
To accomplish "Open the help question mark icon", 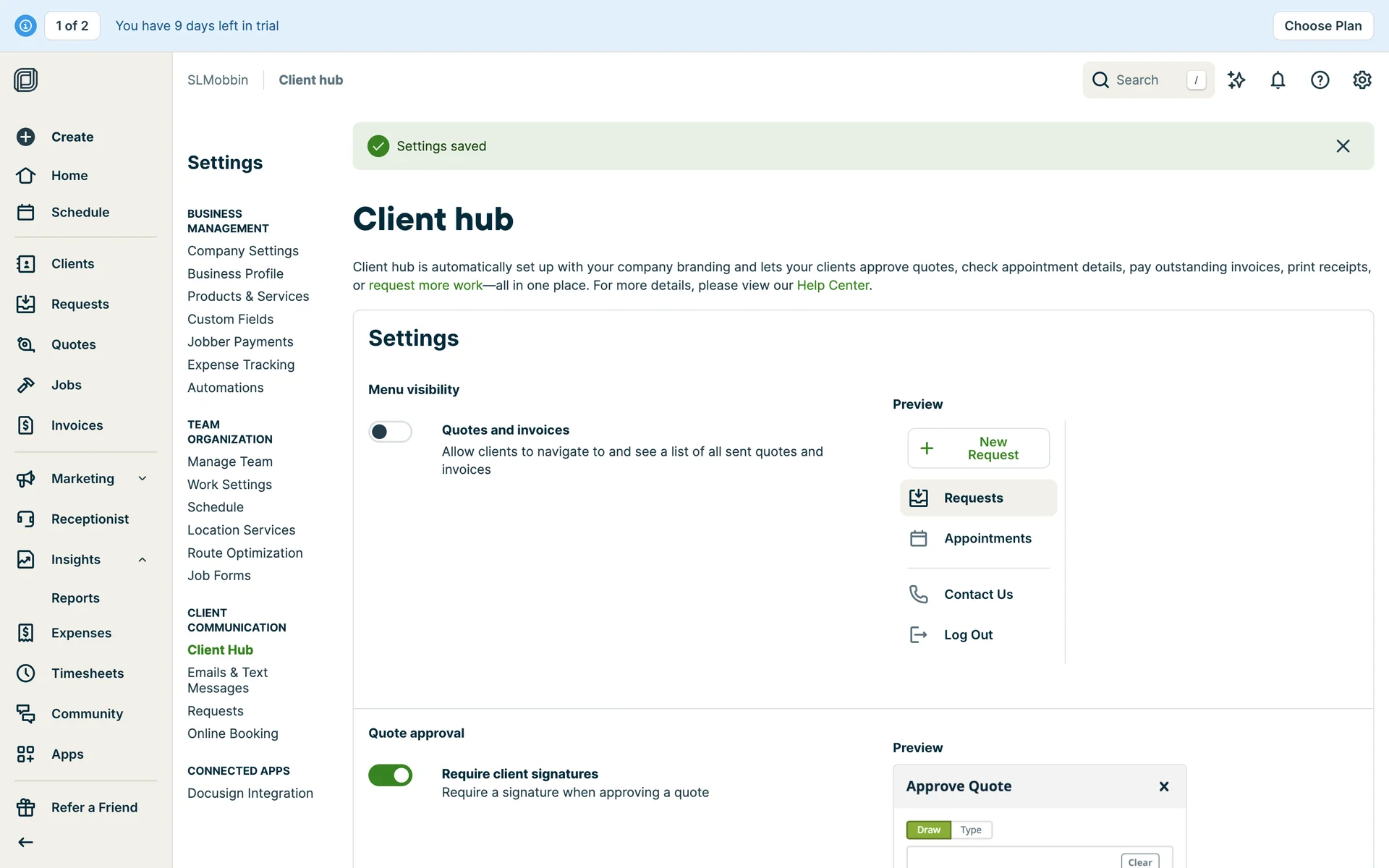I will point(1320,80).
